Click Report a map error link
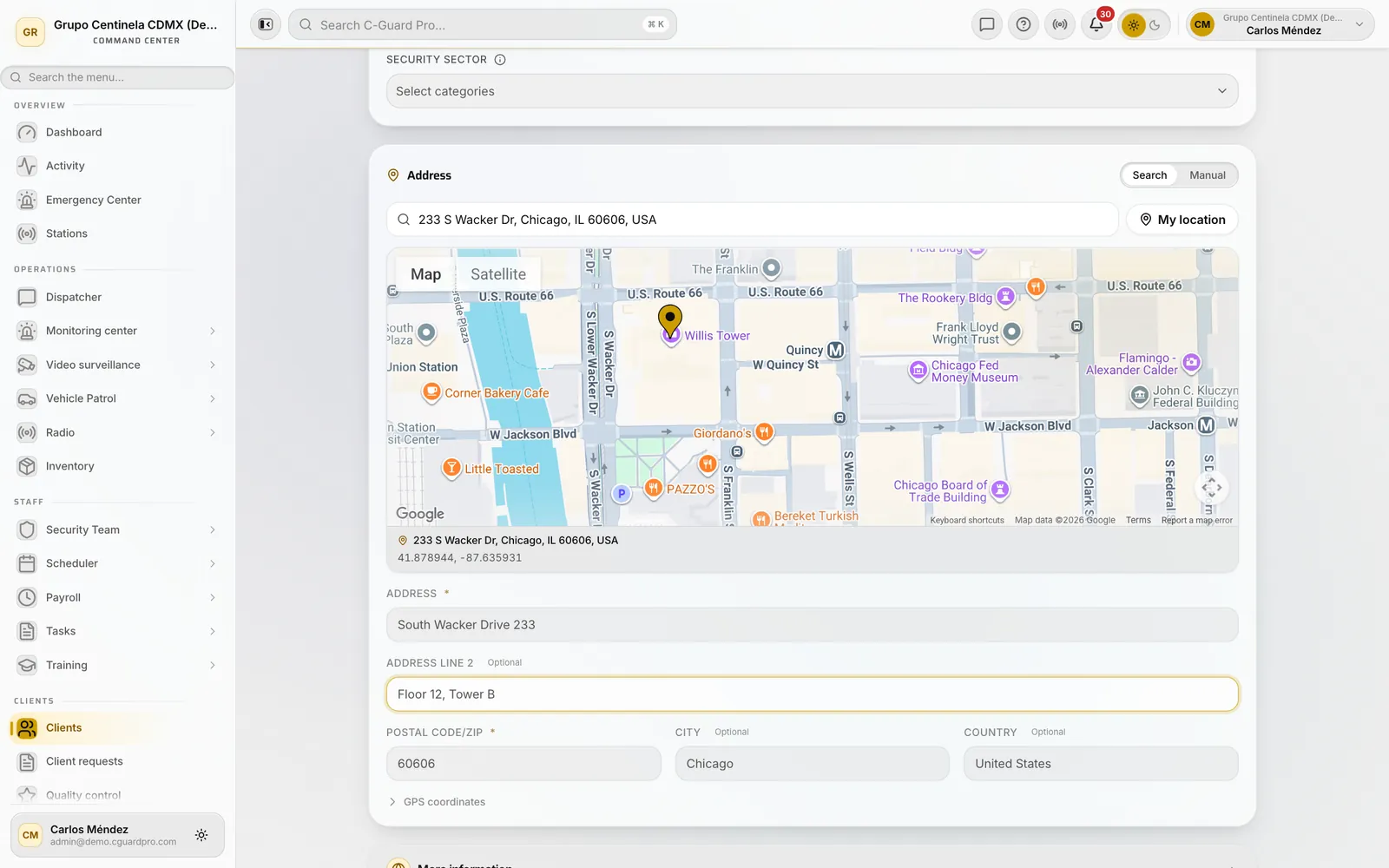Viewport: 1389px width, 868px height. coord(1197,520)
